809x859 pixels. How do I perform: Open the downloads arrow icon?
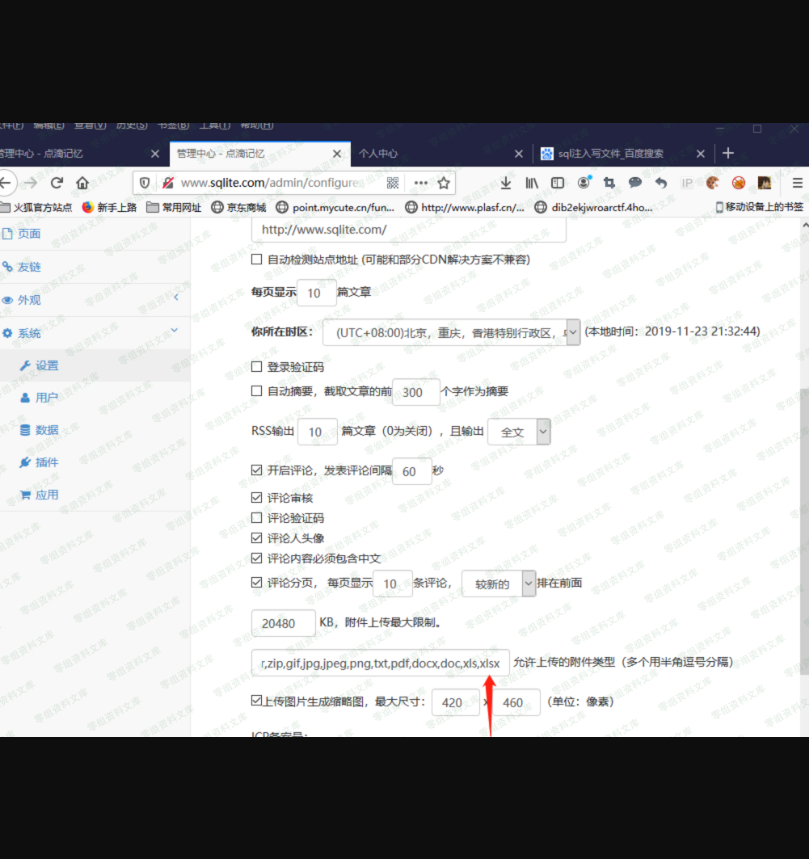coord(506,183)
